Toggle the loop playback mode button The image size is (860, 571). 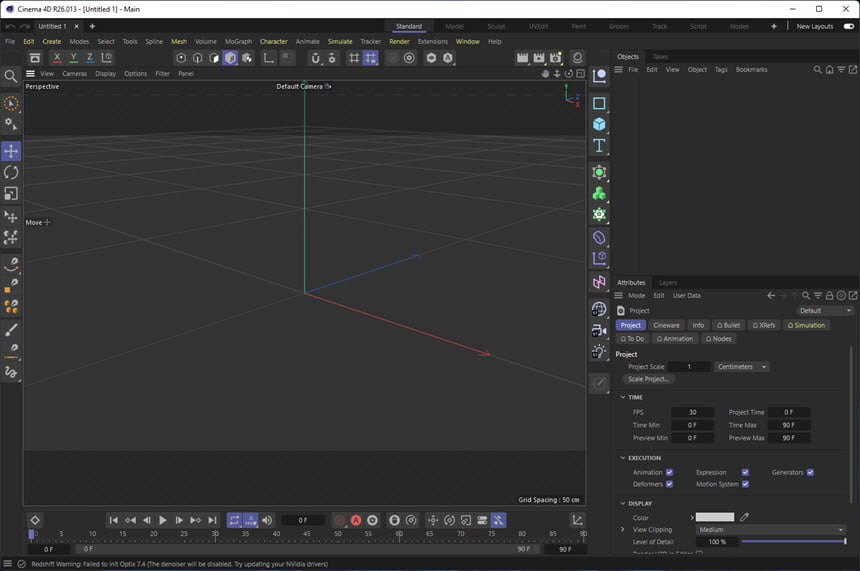tap(234, 520)
